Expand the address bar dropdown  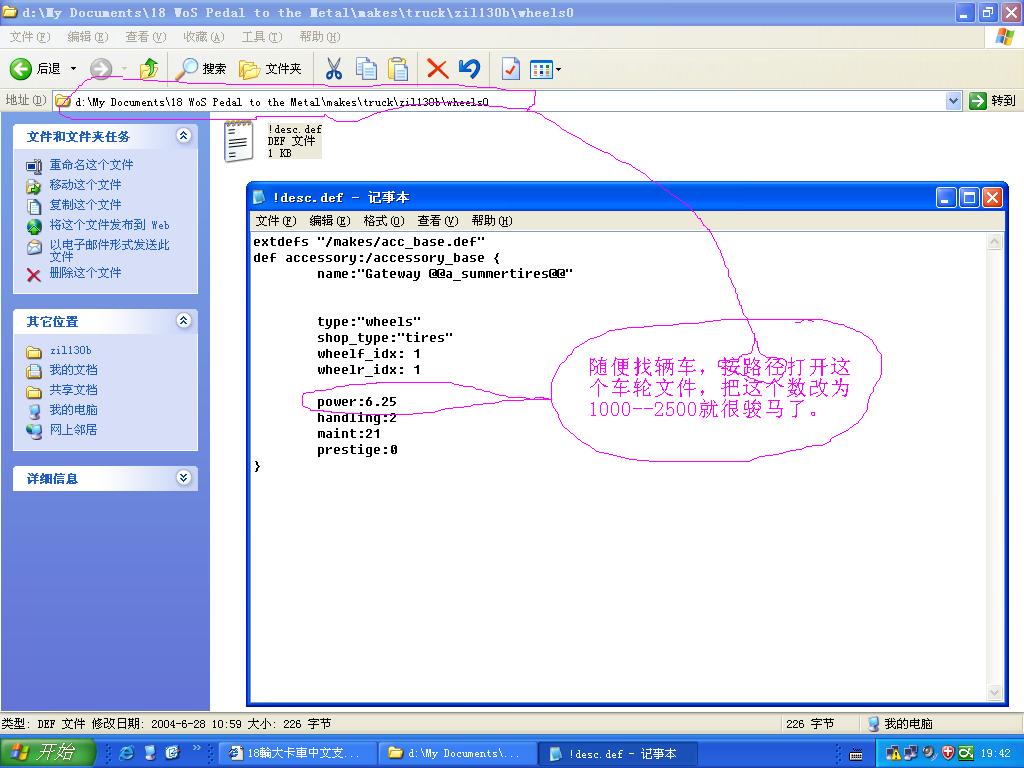[953, 101]
